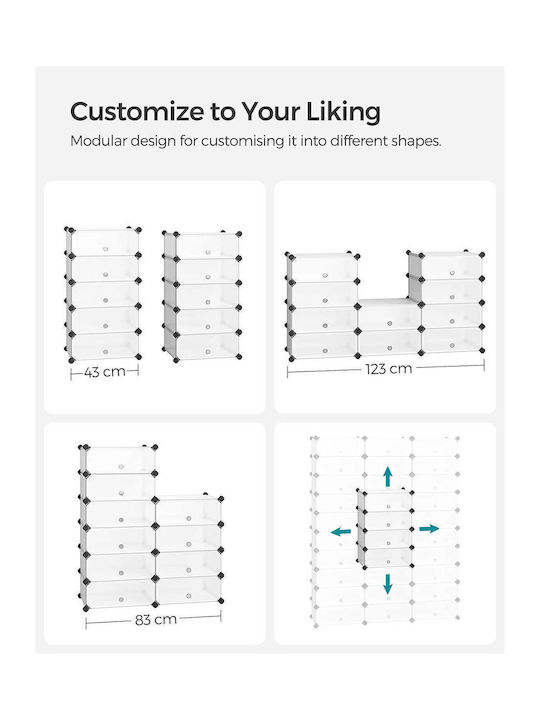The height and width of the screenshot is (720, 540).
Task: Select the second five-tier cabinet in top-left panel
Action: tap(202, 296)
